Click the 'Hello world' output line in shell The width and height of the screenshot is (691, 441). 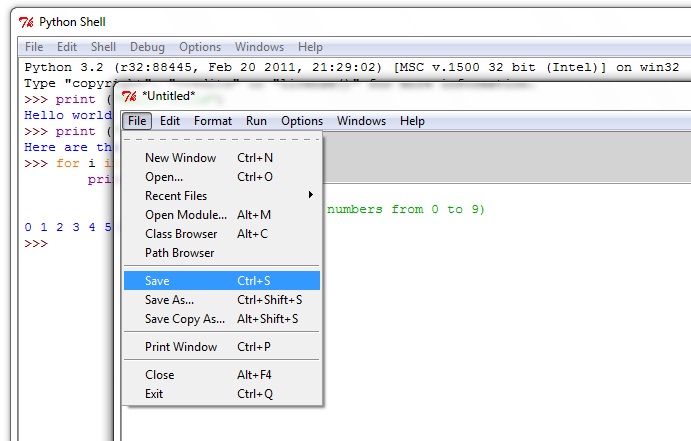[x=68, y=115]
